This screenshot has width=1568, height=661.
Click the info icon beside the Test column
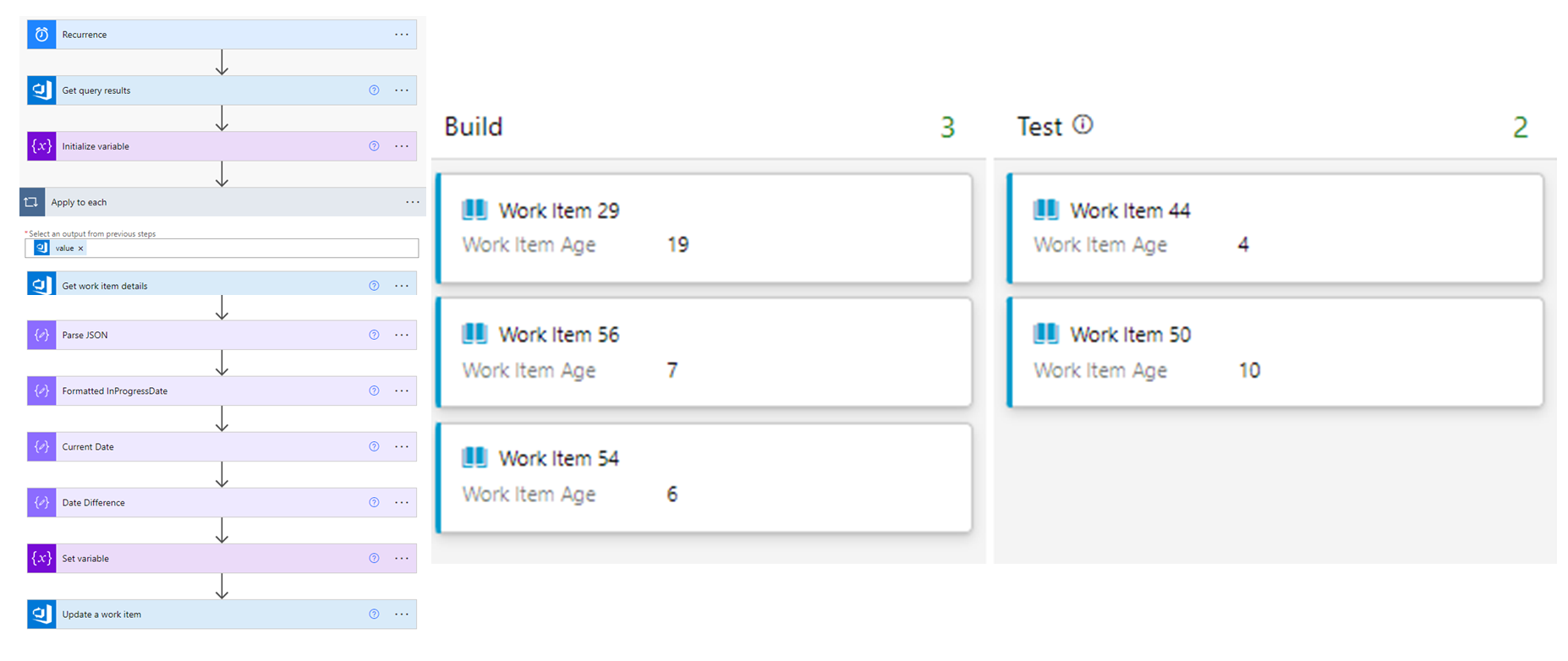coord(1083,125)
